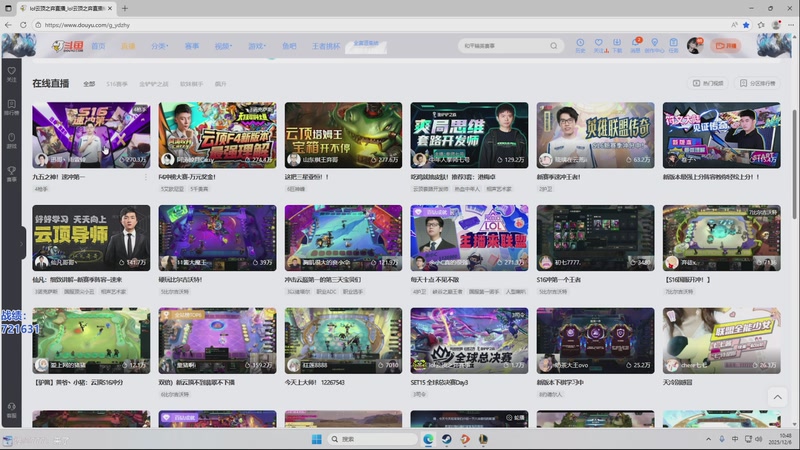Open Microsoft Edge from taskbar
800x450 pixels.
[428, 439]
